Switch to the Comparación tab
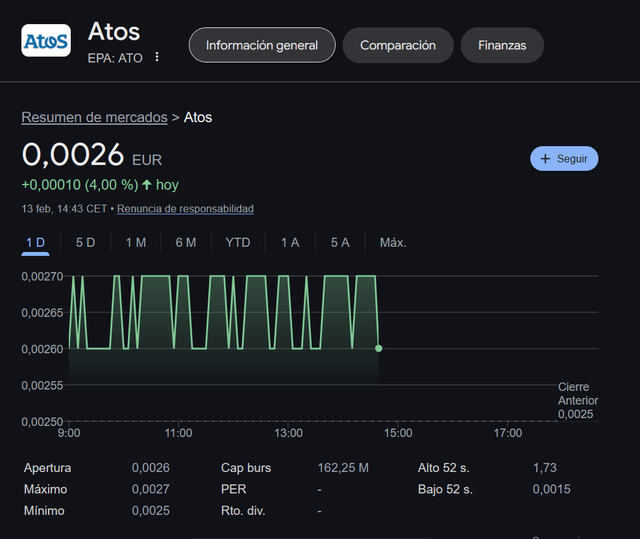 [398, 45]
